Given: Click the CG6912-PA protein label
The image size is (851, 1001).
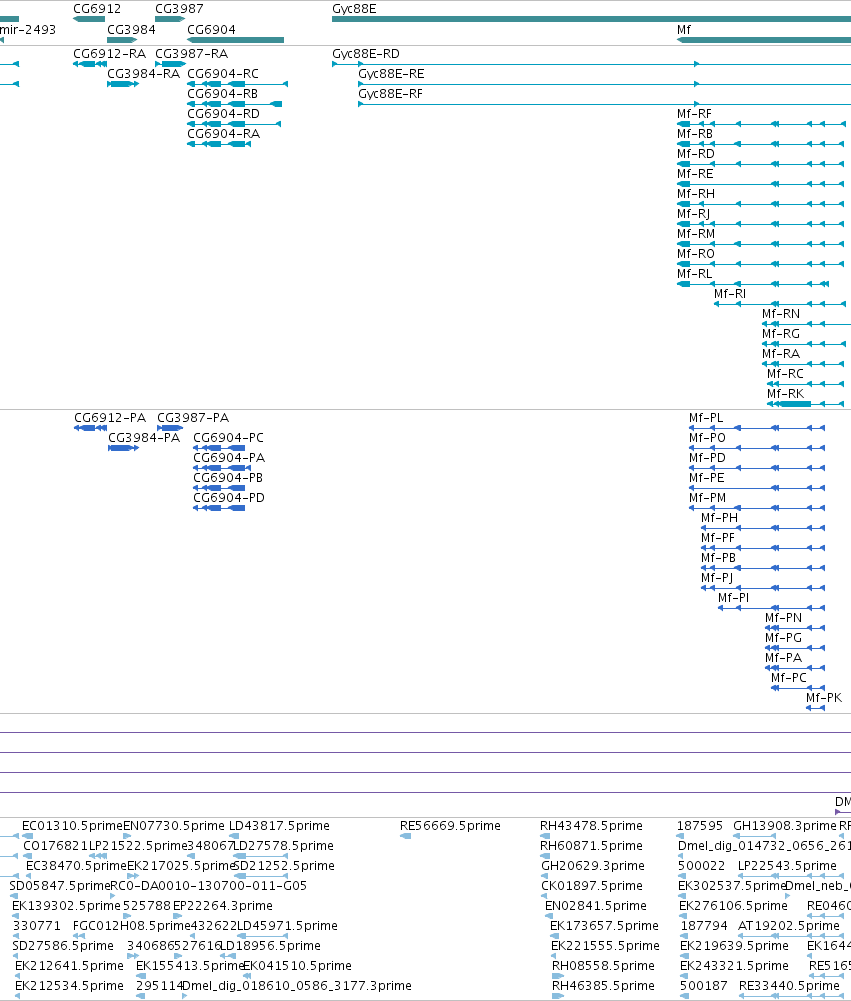Looking at the screenshot, I should [110, 418].
